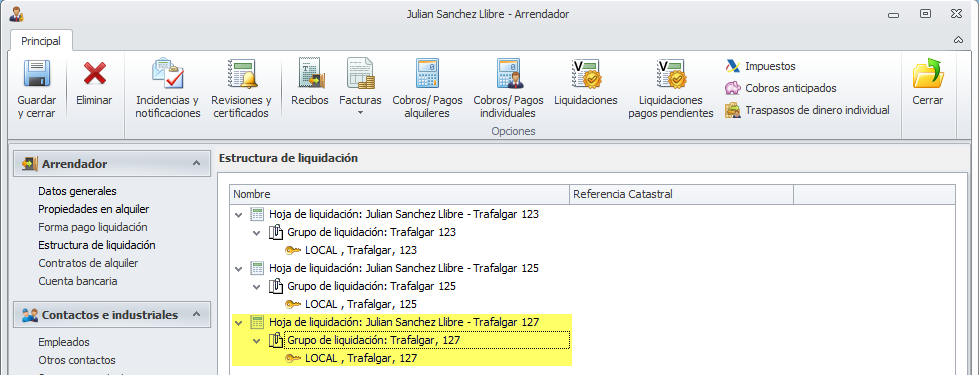
Task: Select LOCAL, Trafalgar, 127 row
Action: [x=361, y=359]
